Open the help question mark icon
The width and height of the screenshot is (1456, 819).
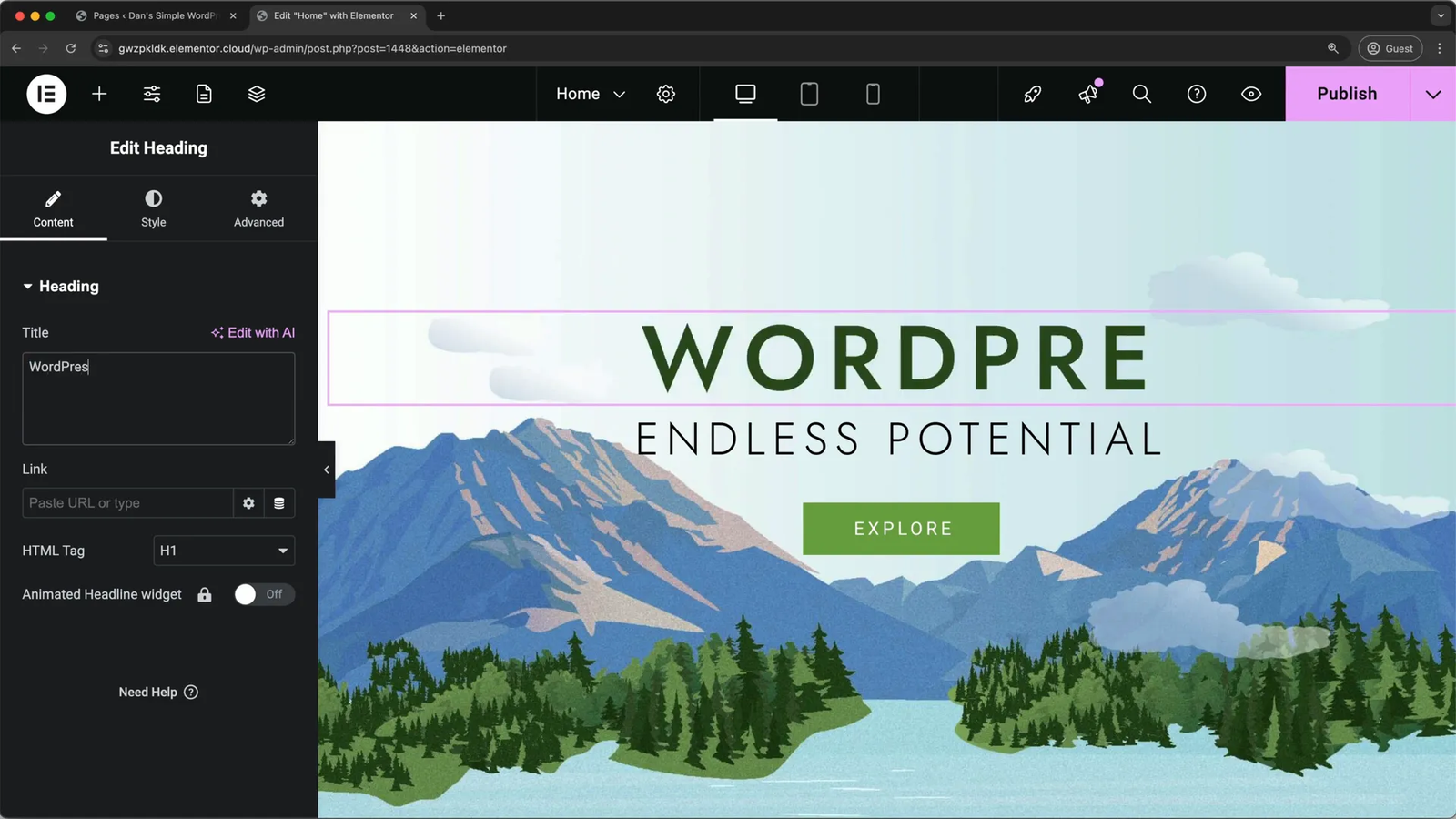pyautogui.click(x=1197, y=94)
